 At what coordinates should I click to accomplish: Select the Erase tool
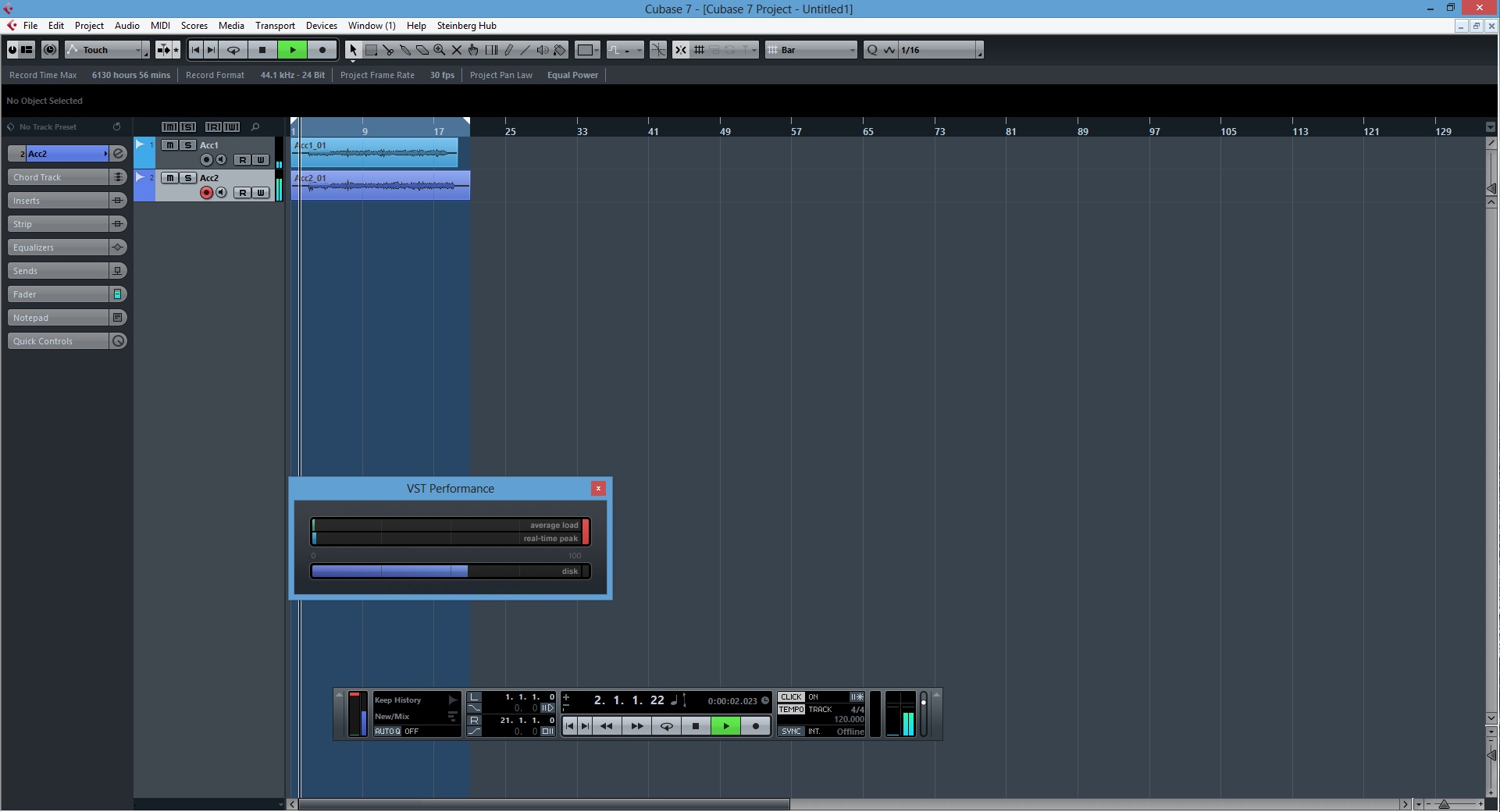422,50
